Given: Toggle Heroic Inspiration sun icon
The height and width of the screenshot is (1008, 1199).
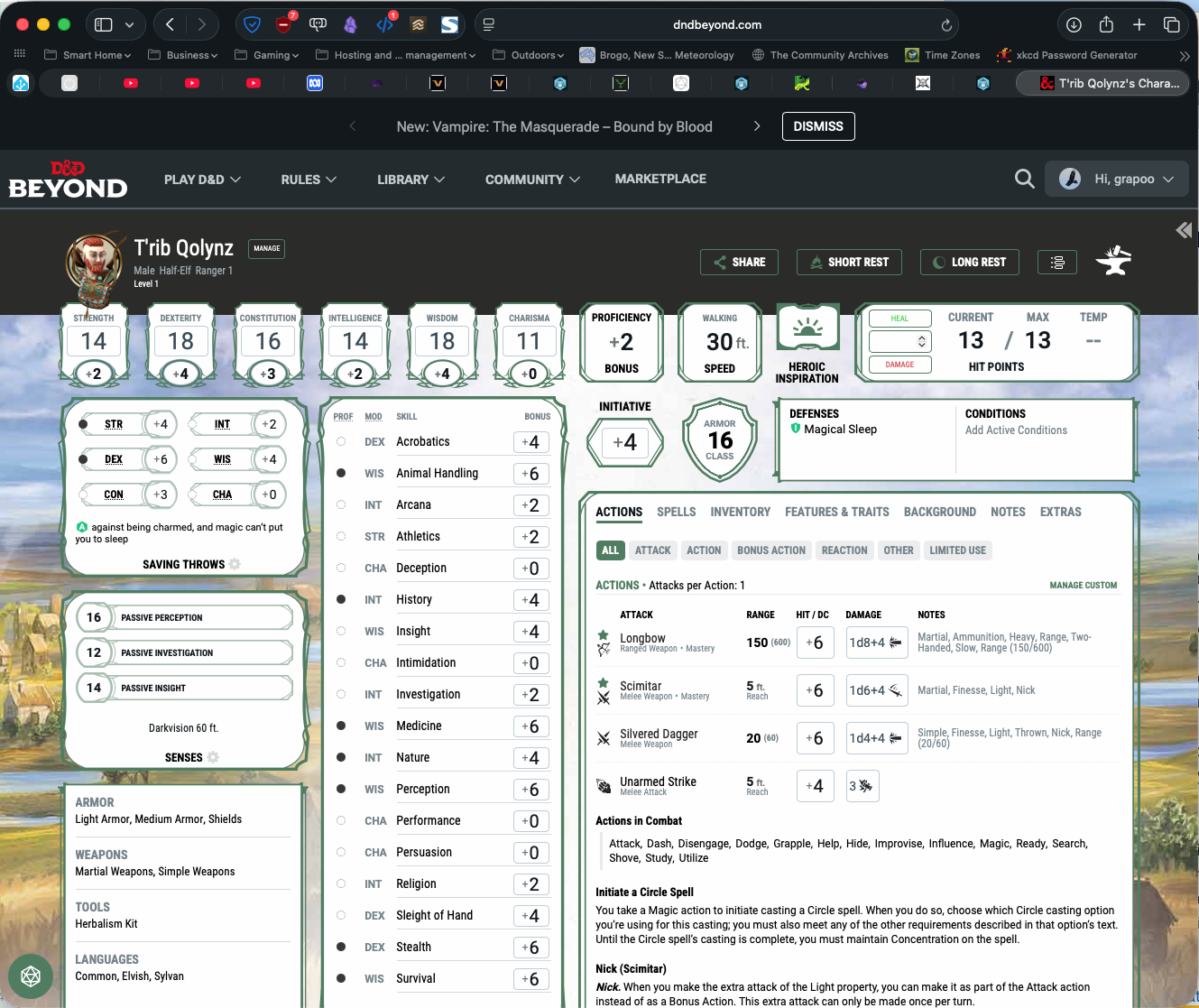Looking at the screenshot, I should (x=807, y=328).
